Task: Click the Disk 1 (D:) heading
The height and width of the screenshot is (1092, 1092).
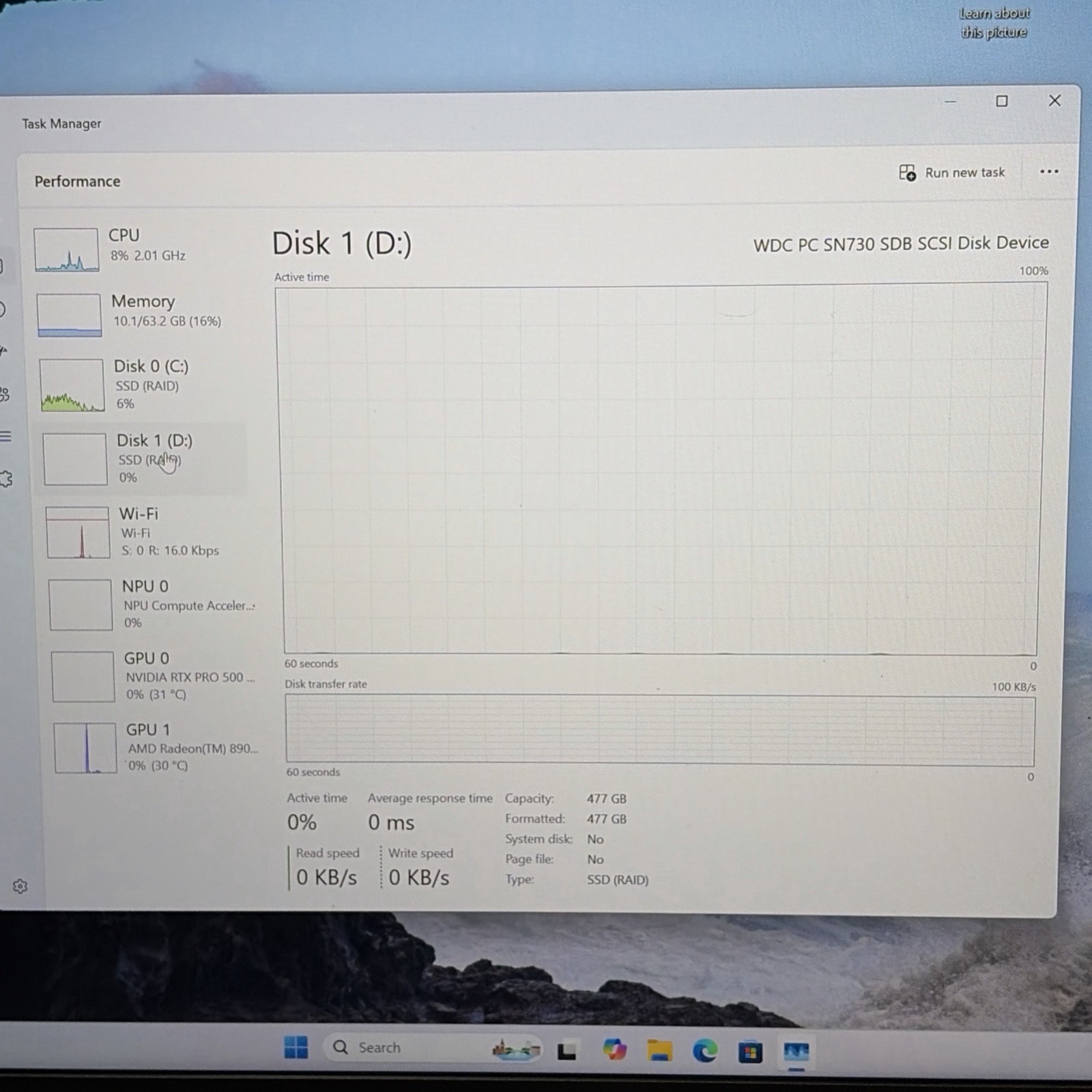Action: point(342,244)
